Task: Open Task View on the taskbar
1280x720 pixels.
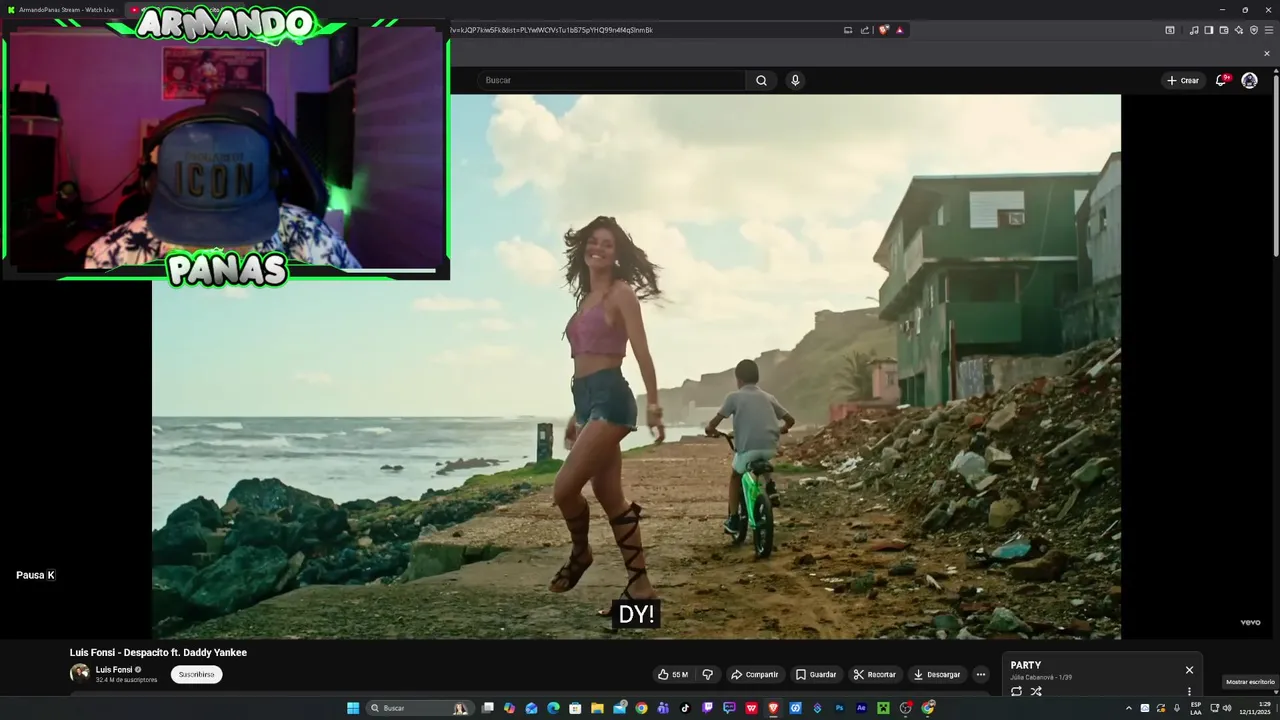Action: click(x=488, y=708)
